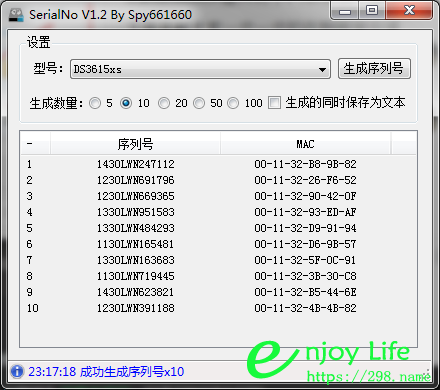Click MAC 00-11-32-B8-9B-82
This screenshot has height=390, width=440.
[x=305, y=164]
